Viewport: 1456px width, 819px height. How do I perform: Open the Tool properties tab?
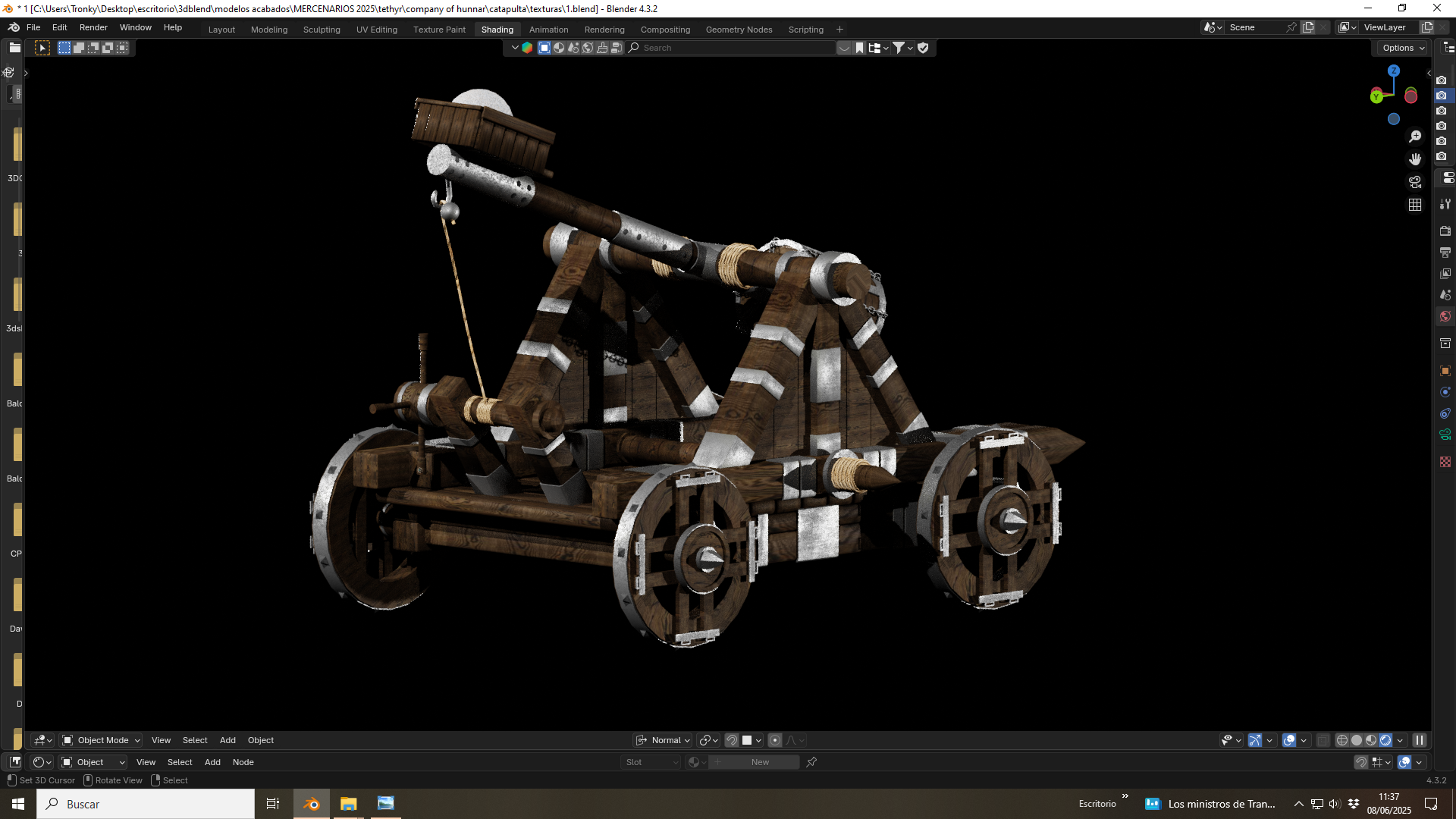(x=1445, y=204)
